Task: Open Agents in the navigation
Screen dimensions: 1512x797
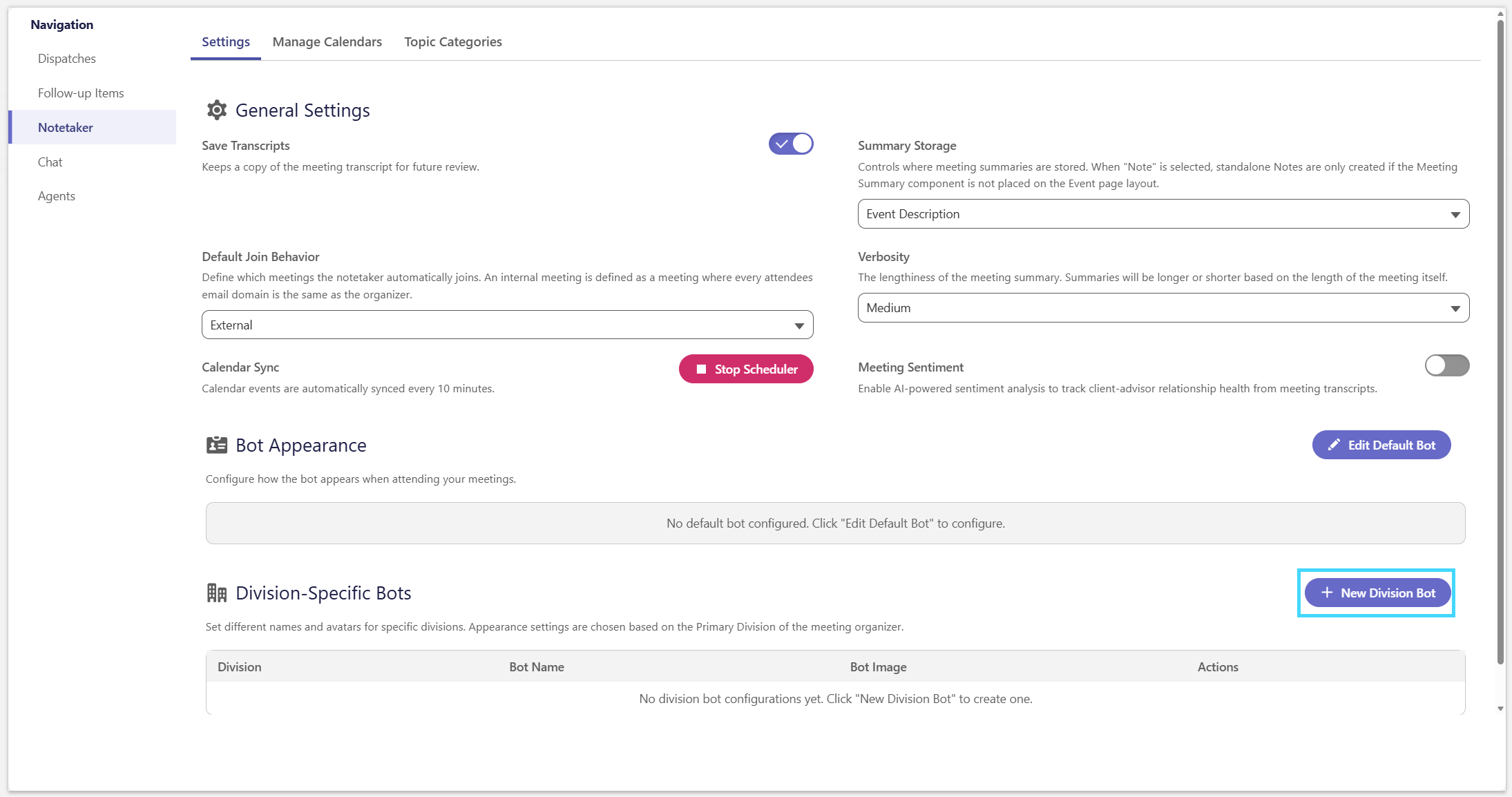Action: click(93, 195)
